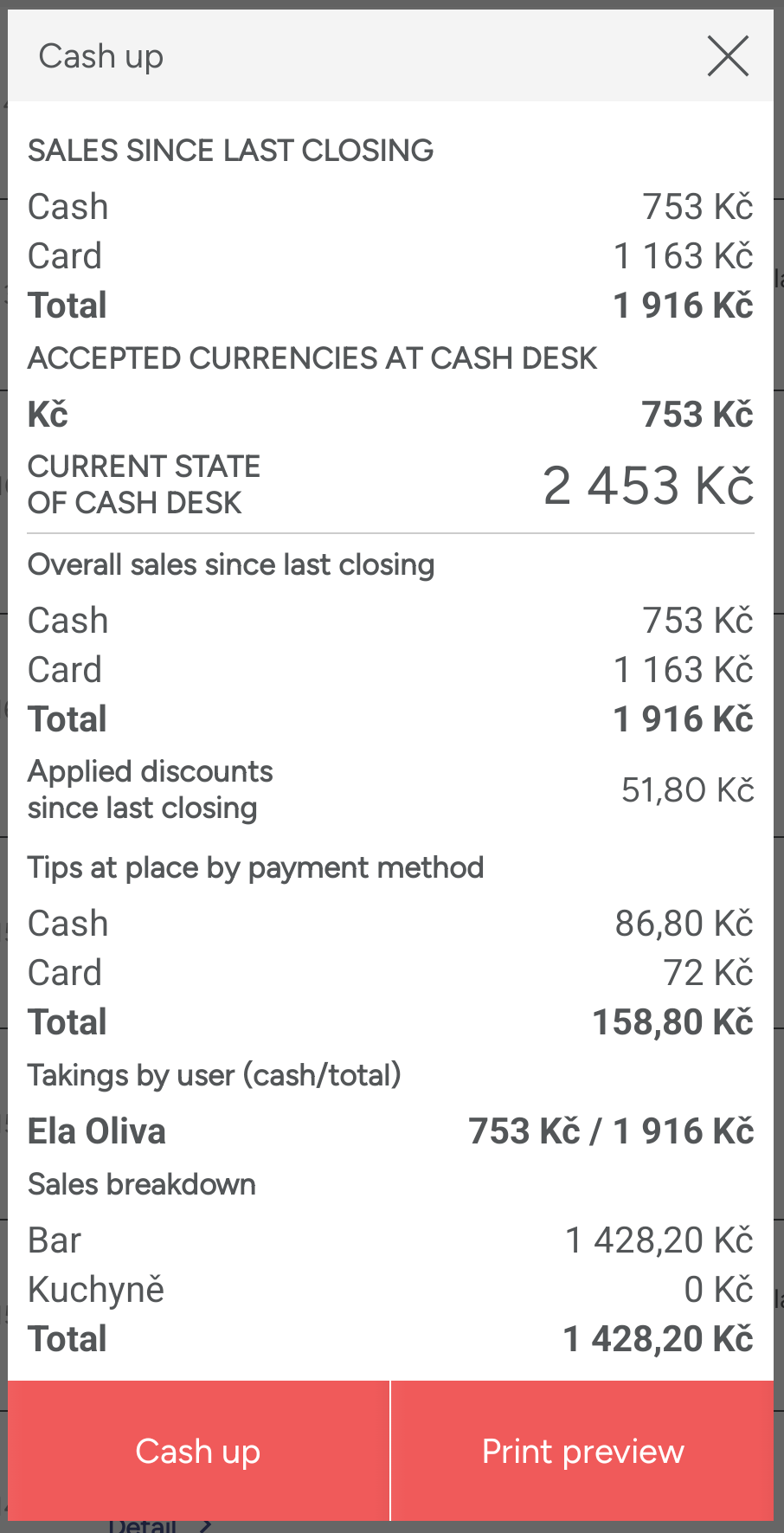Click the Cash up dialog title
The image size is (784, 1533).
click(x=101, y=56)
